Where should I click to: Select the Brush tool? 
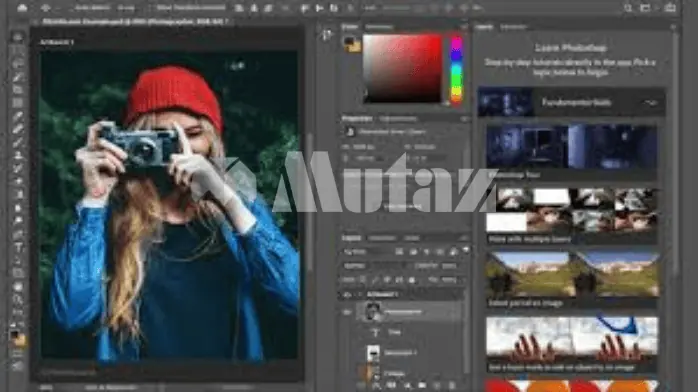(x=18, y=142)
